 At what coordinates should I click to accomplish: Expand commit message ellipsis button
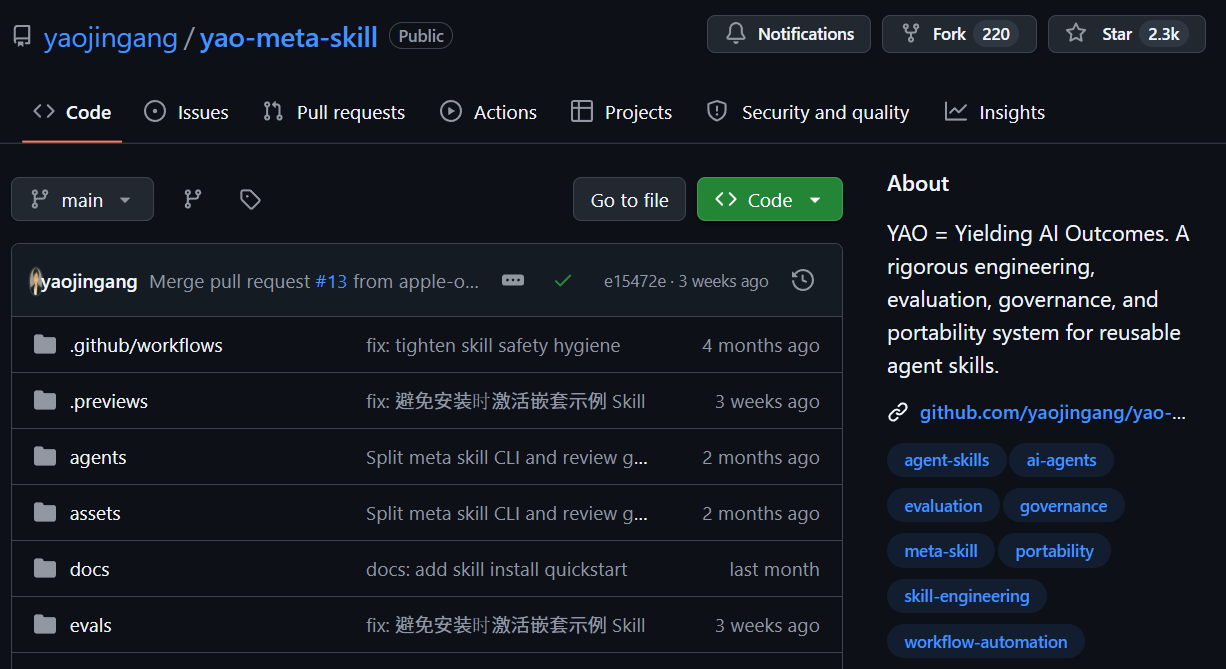click(x=513, y=281)
